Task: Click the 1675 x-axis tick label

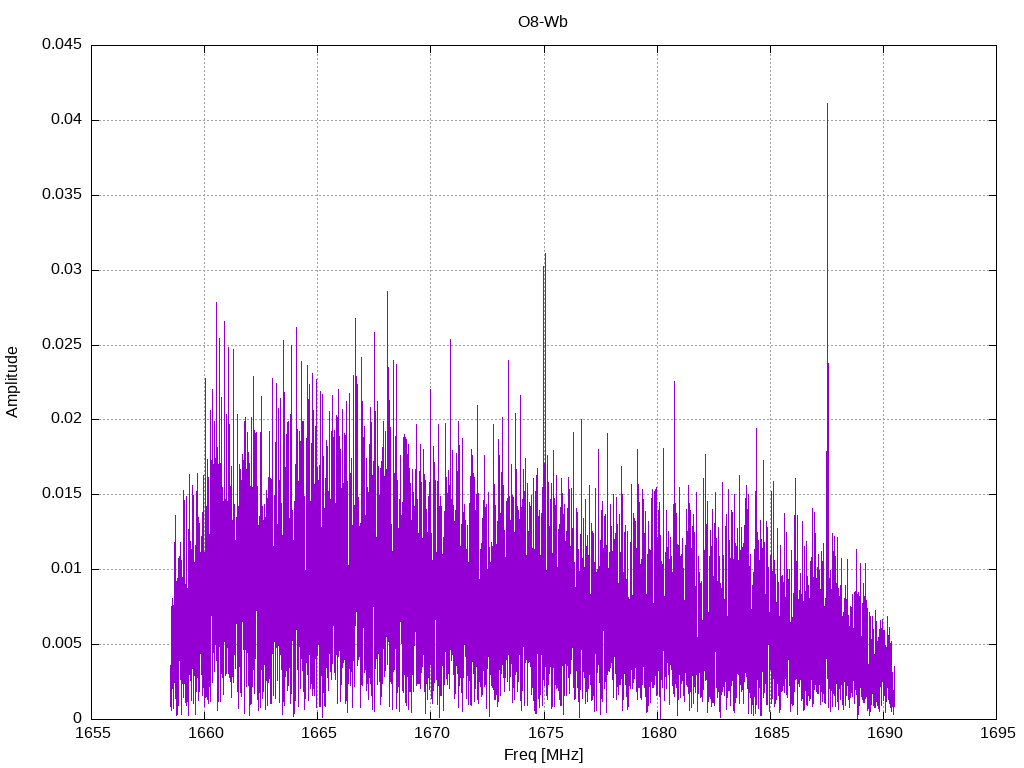Action: coord(544,733)
